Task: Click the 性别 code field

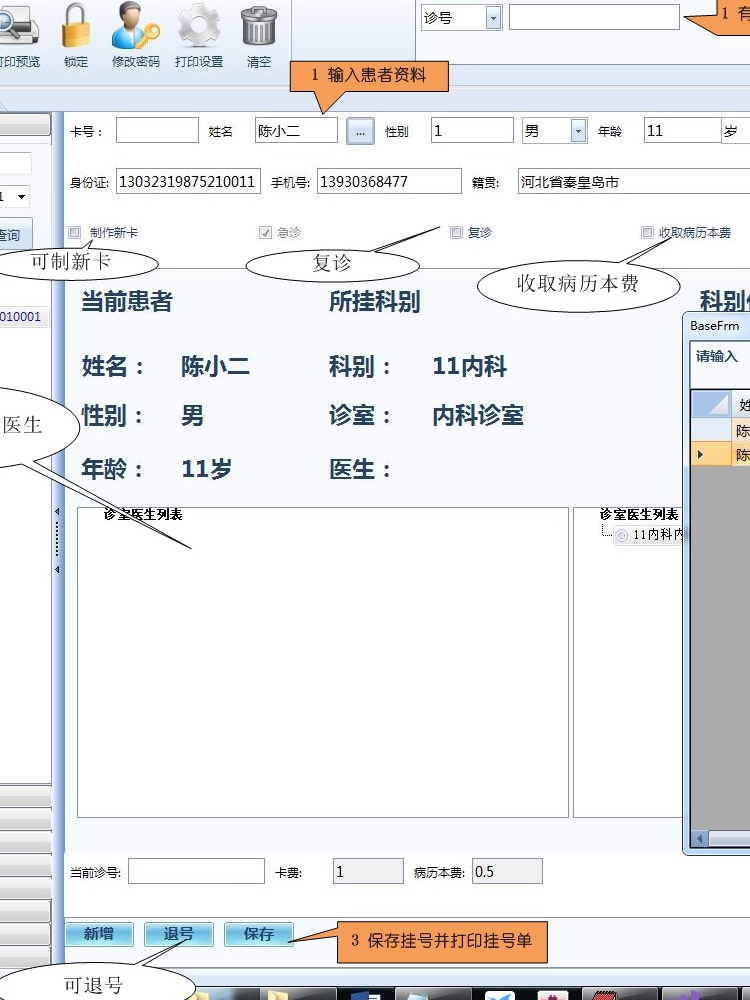Action: 472,131
